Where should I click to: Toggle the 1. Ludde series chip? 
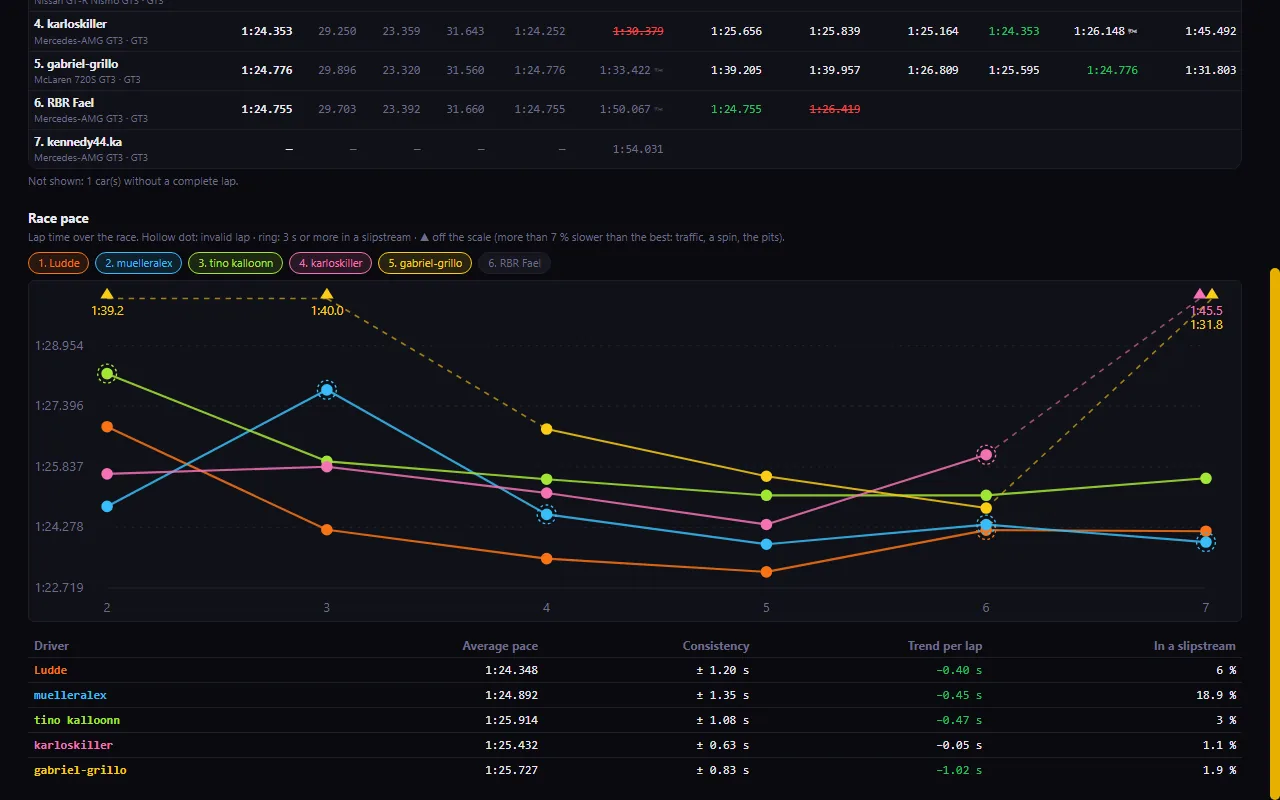point(59,263)
